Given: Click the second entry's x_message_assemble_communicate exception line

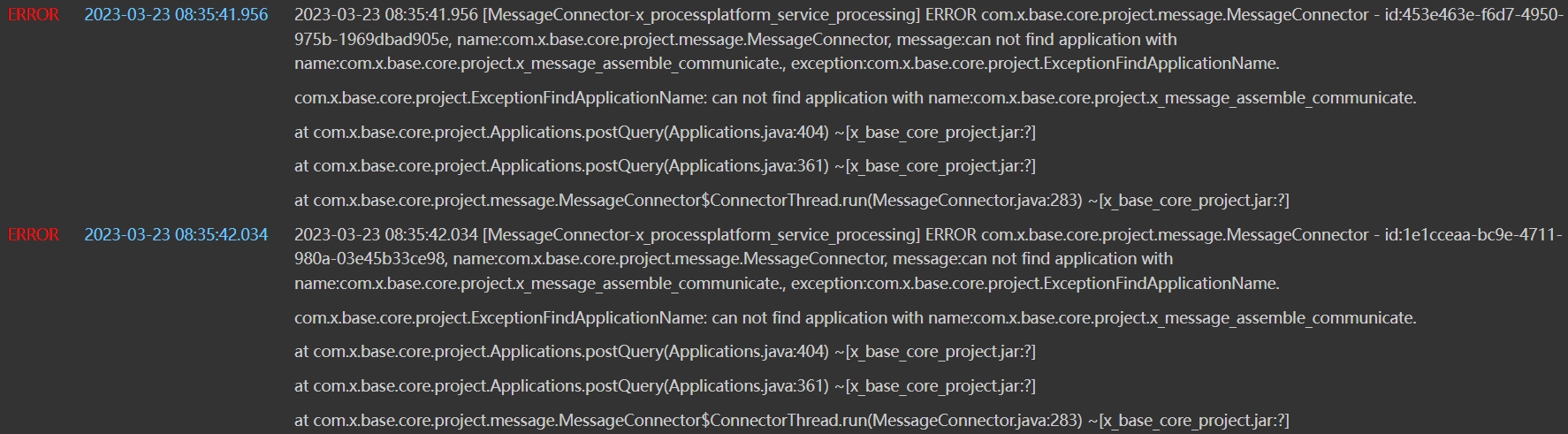Looking at the screenshot, I should (787, 284).
